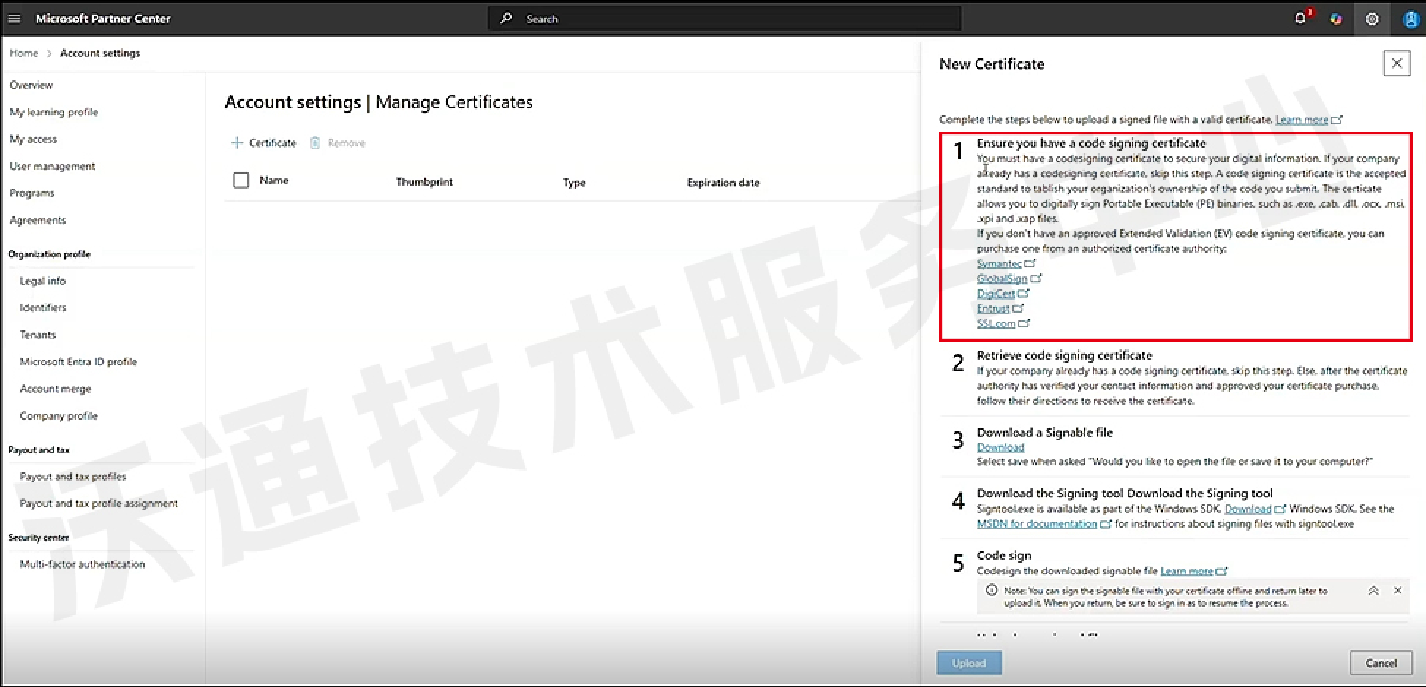The height and width of the screenshot is (687, 1426).
Task: Open Legal info in Organization profile
Action: 43,281
